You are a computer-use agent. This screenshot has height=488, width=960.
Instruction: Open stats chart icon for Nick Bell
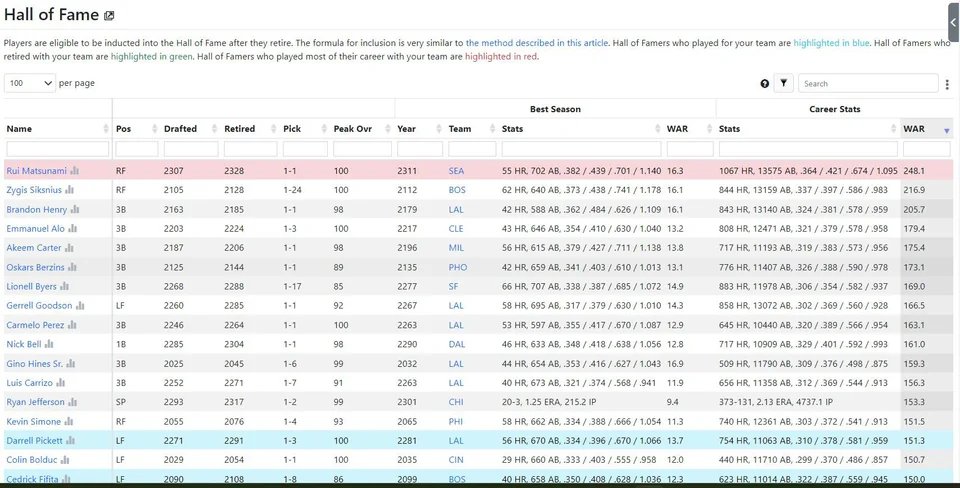tap(49, 344)
